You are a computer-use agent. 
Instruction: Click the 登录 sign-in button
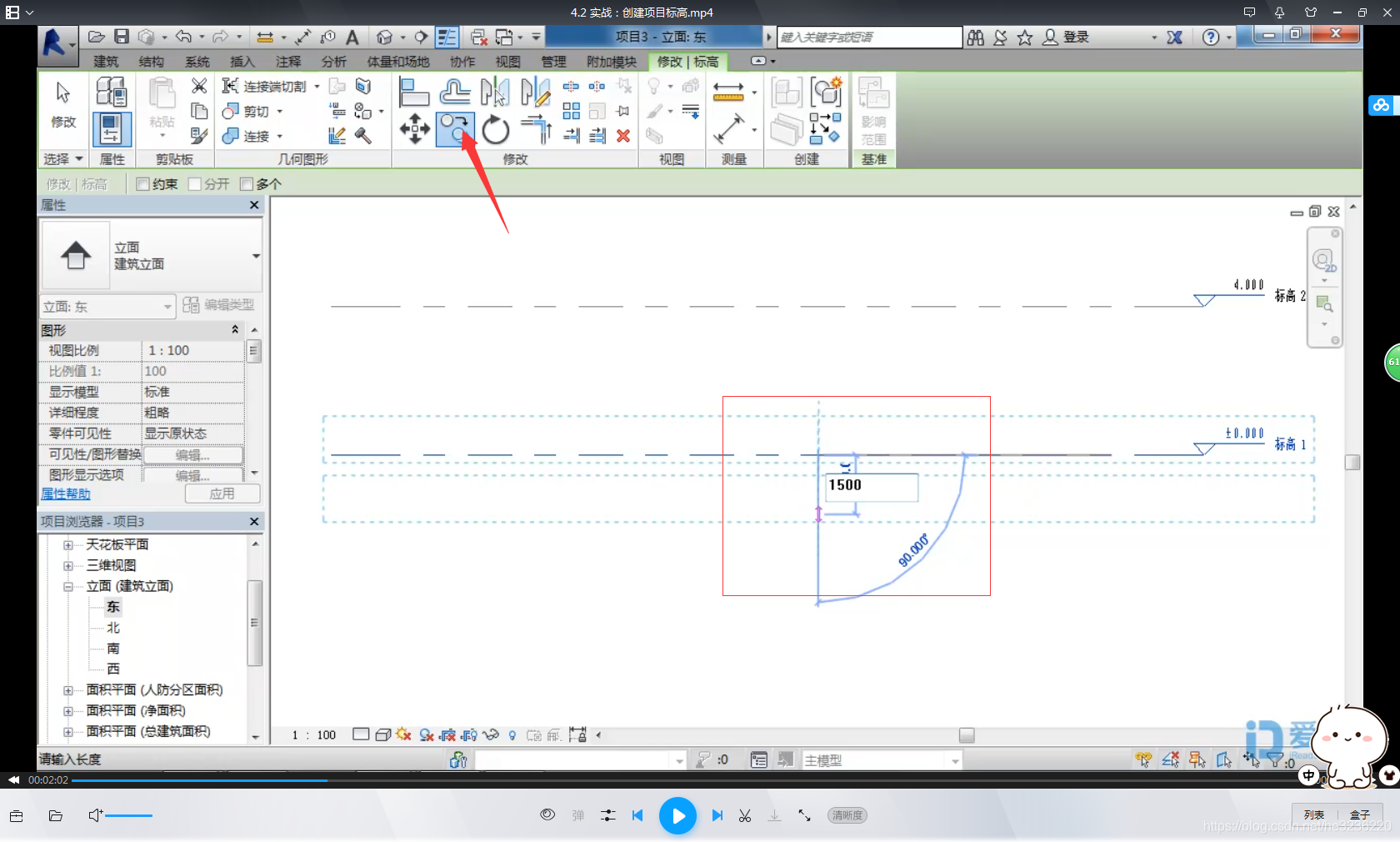(1066, 37)
